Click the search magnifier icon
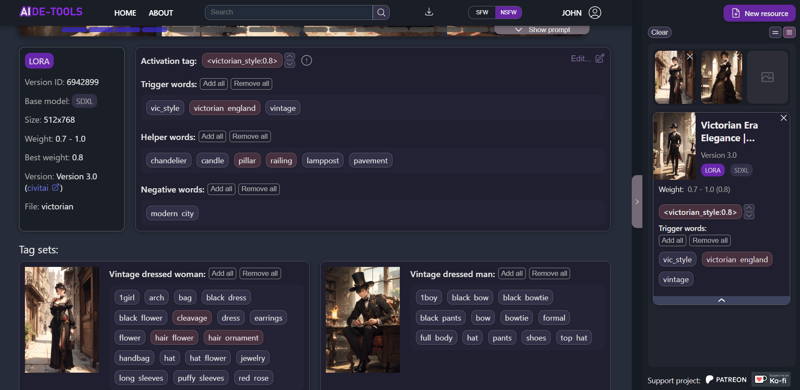Image resolution: width=800 pixels, height=390 pixels. (381, 12)
